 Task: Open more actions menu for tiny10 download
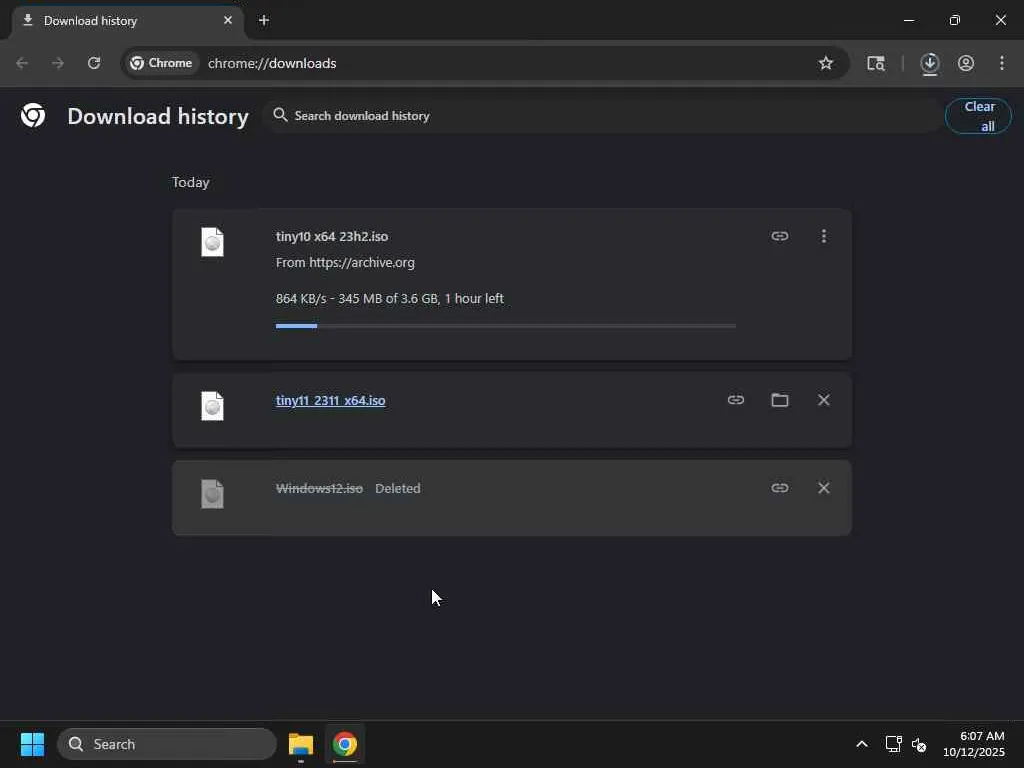point(824,236)
